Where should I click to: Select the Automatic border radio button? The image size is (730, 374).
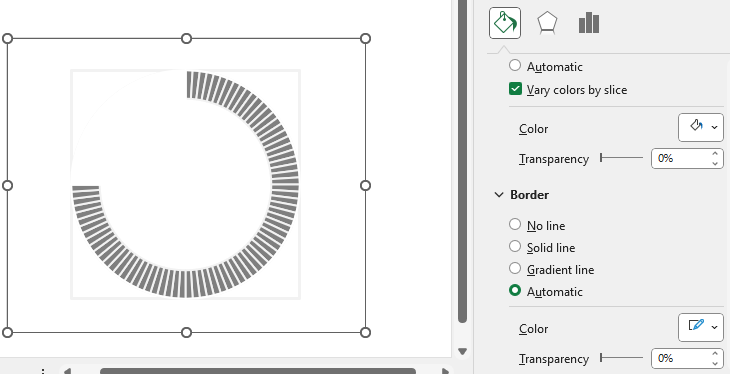(x=515, y=291)
